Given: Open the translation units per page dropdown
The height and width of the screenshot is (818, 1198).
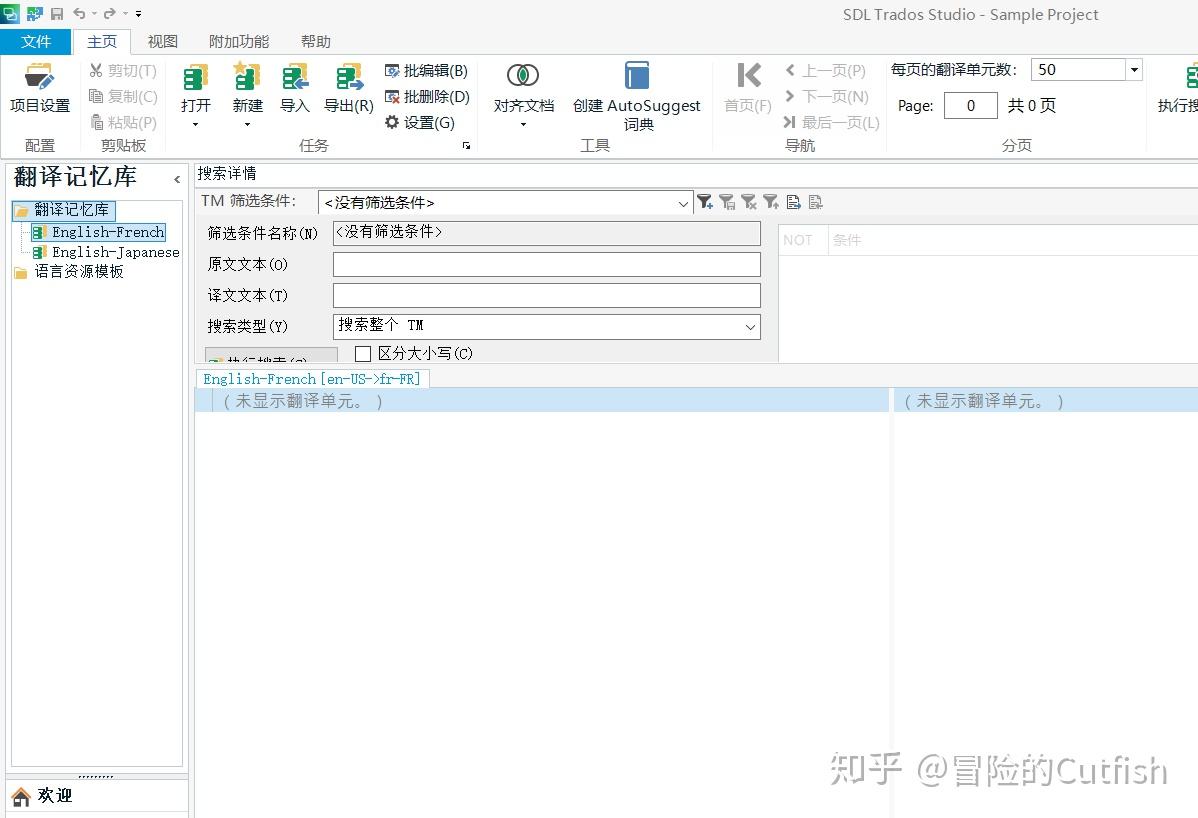Looking at the screenshot, I should pyautogui.click(x=1132, y=69).
